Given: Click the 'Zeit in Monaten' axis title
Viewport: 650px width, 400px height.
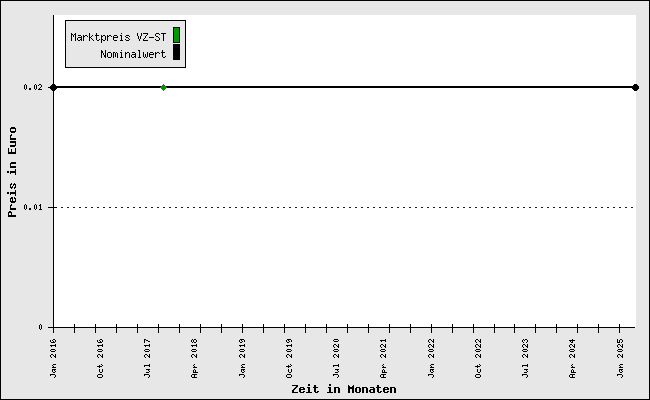Looking at the screenshot, I should pyautogui.click(x=344, y=389).
